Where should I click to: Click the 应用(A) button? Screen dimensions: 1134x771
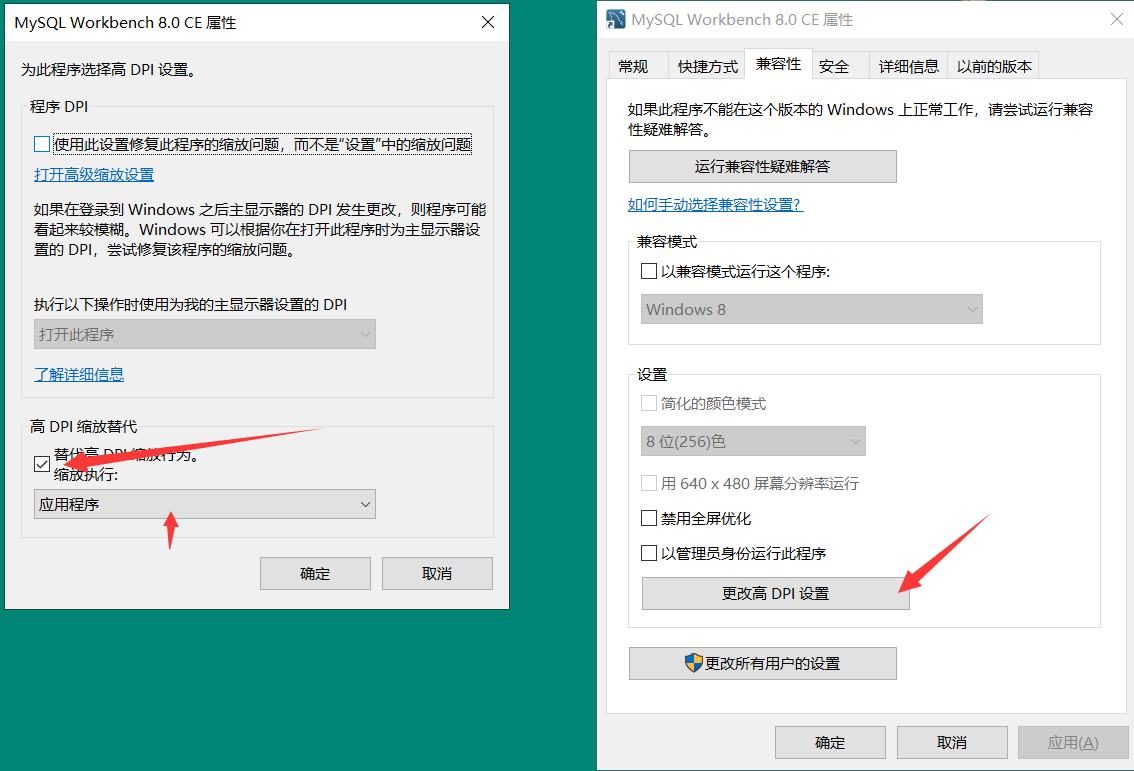pyautogui.click(x=1073, y=742)
